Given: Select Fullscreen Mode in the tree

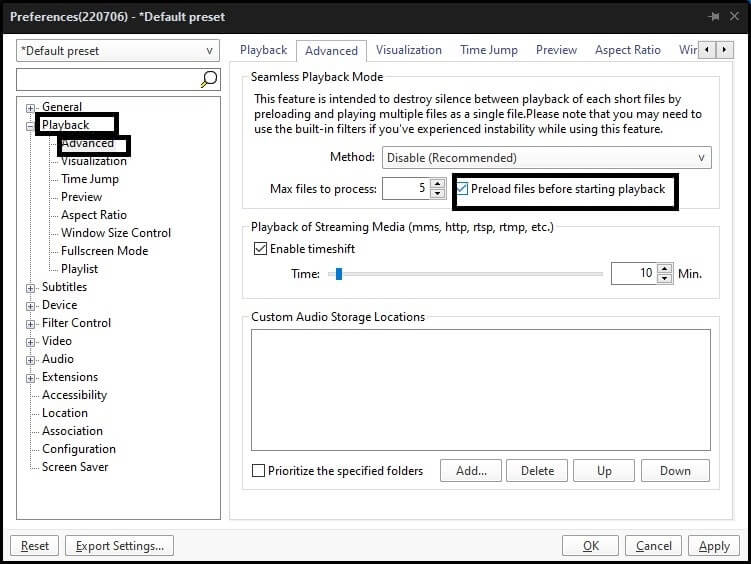Looking at the screenshot, I should coord(104,251).
